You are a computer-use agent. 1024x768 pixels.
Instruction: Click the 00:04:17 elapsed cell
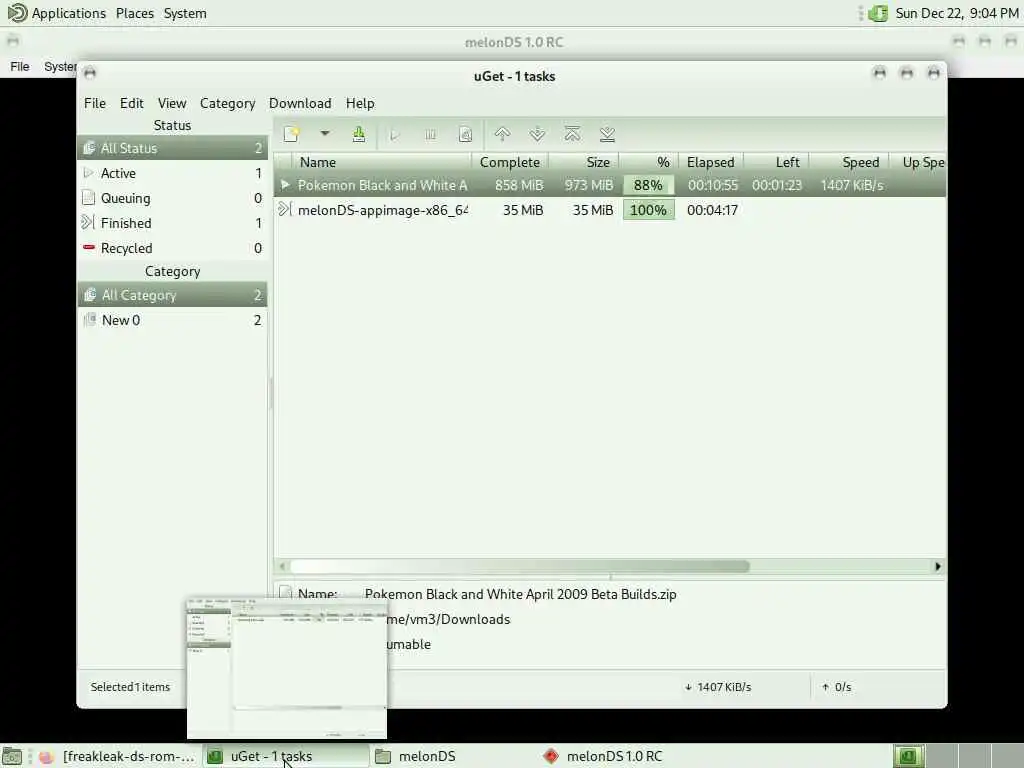coord(712,210)
